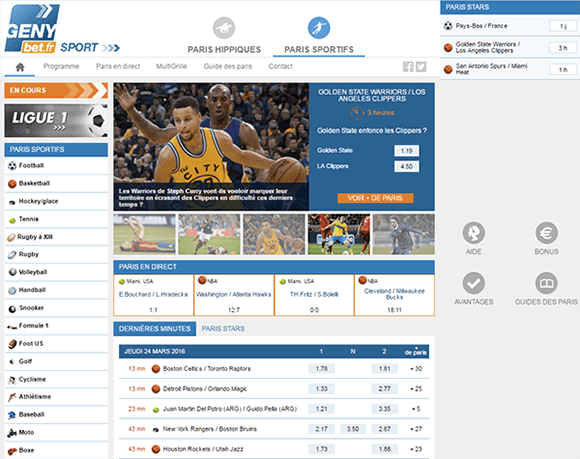This screenshot has width=580, height=459.
Task: Select Golf in the sports sidebar
Action: pos(56,361)
